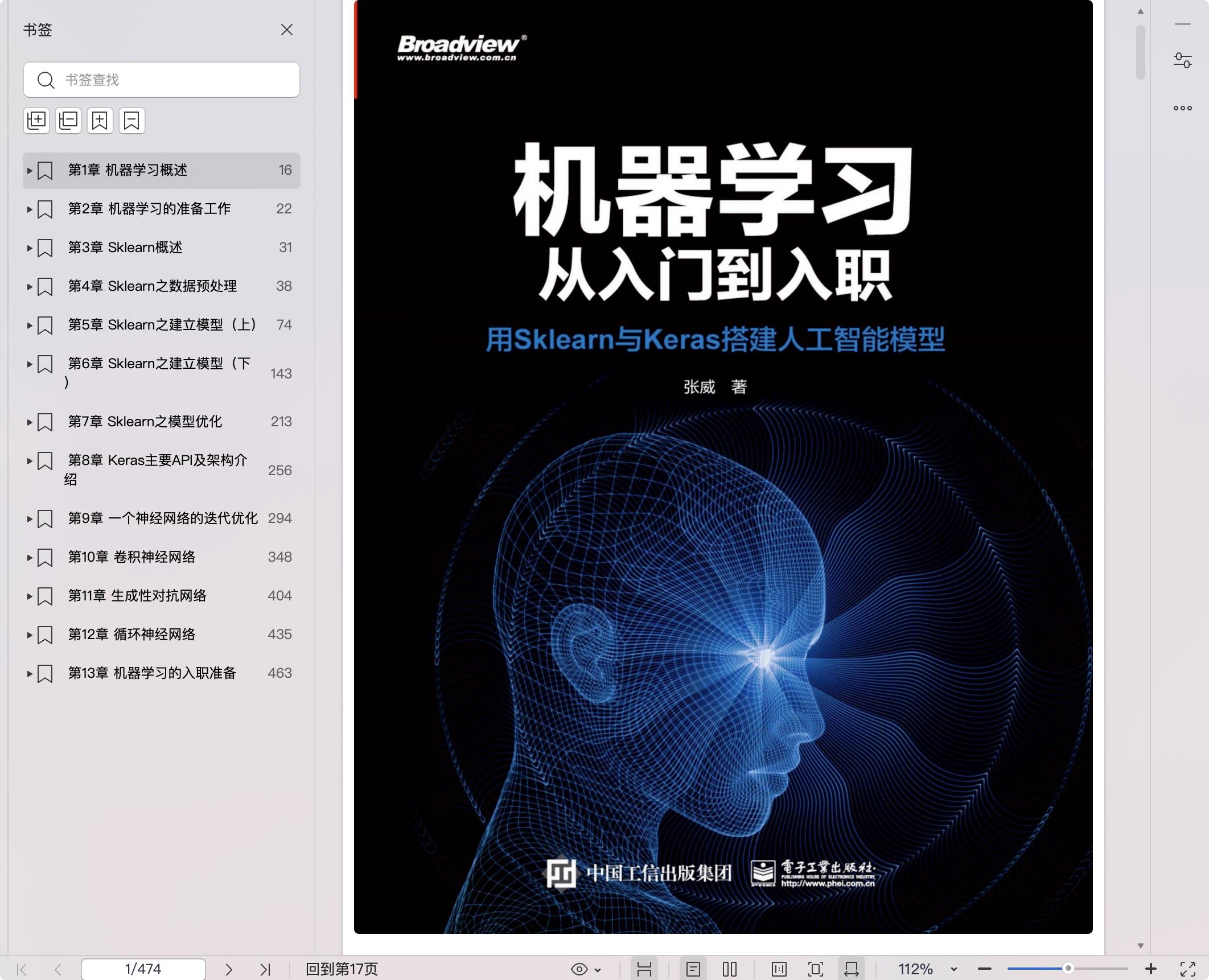Click the page number field 1/474

point(143,969)
